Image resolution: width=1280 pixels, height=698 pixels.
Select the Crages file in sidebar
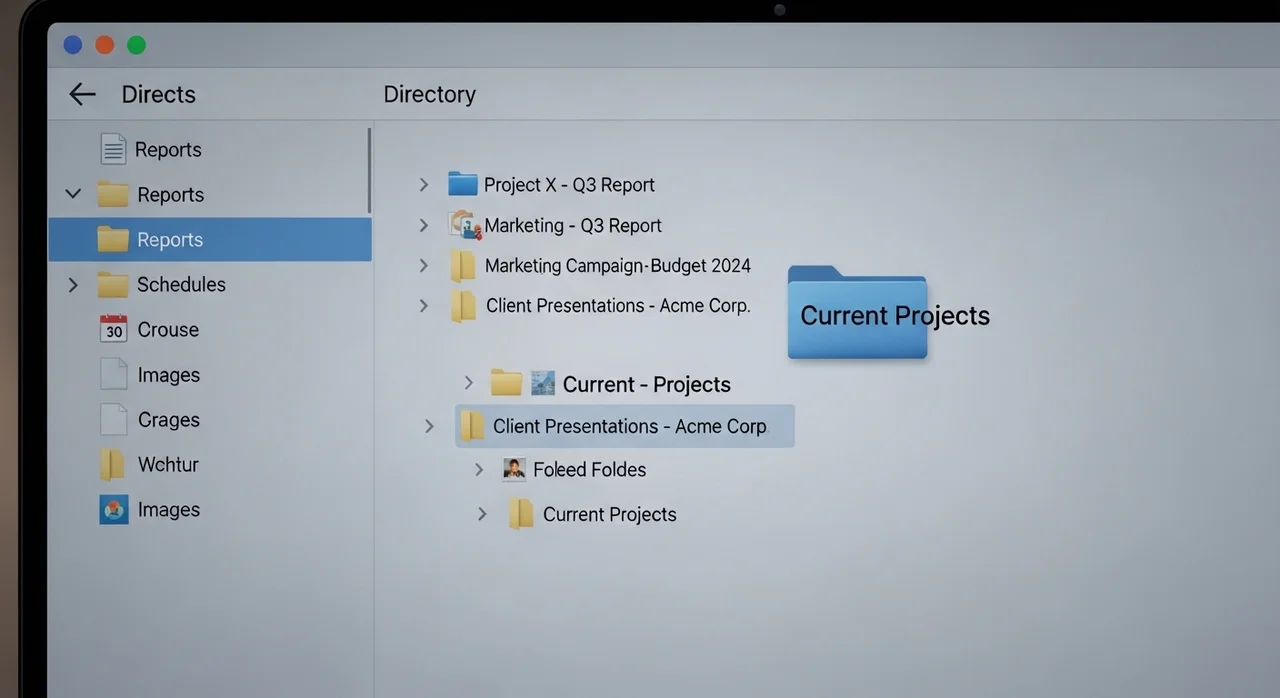click(x=168, y=420)
